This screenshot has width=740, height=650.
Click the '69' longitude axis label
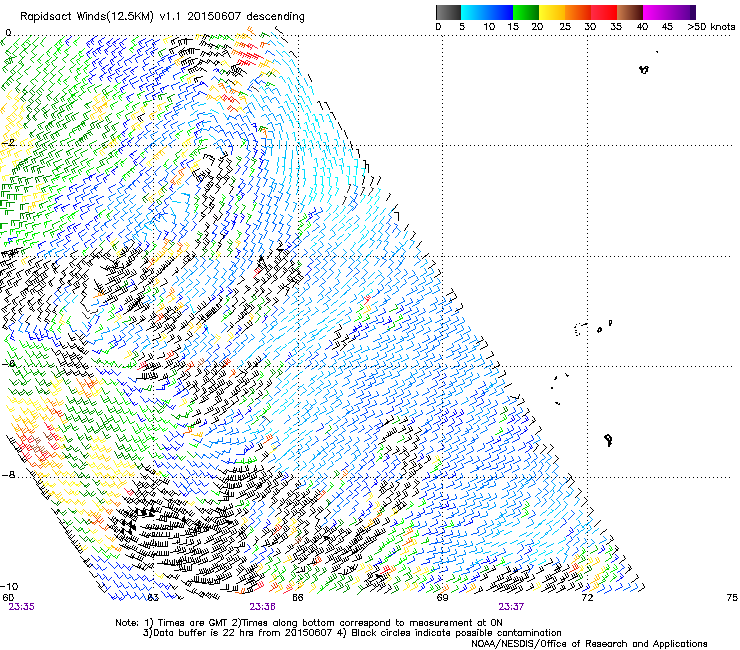442,598
